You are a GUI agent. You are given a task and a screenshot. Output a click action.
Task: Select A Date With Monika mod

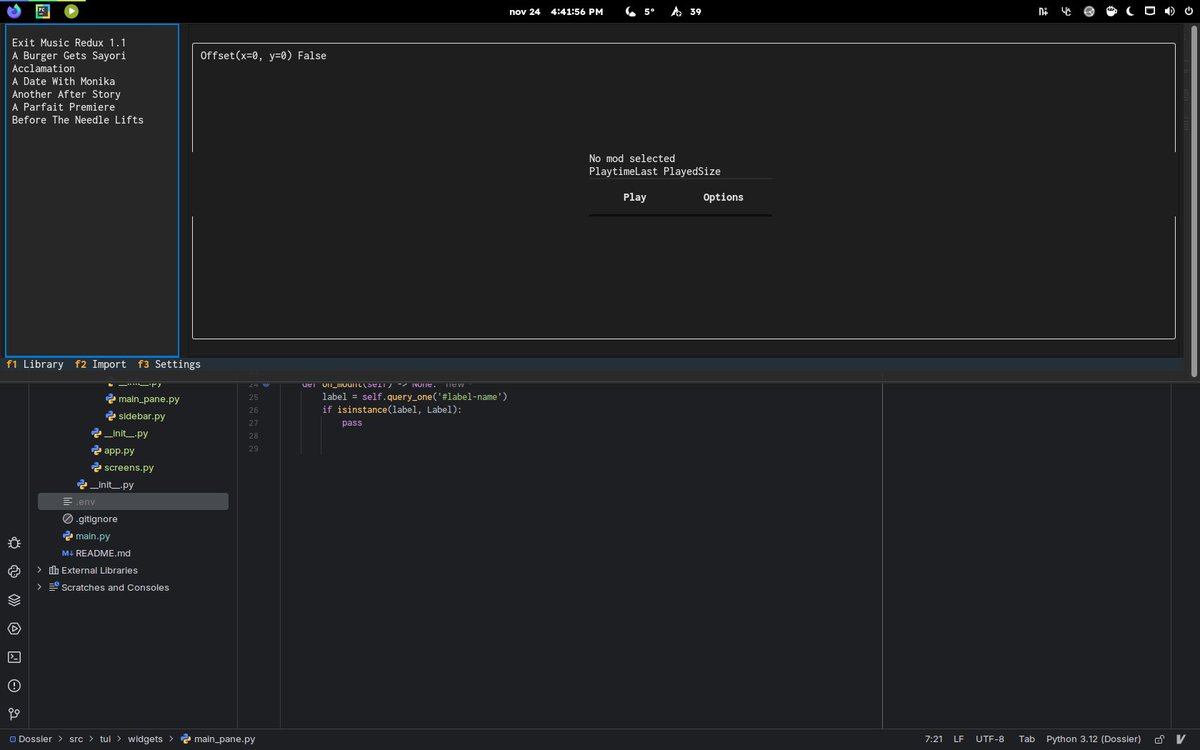[x=63, y=81]
